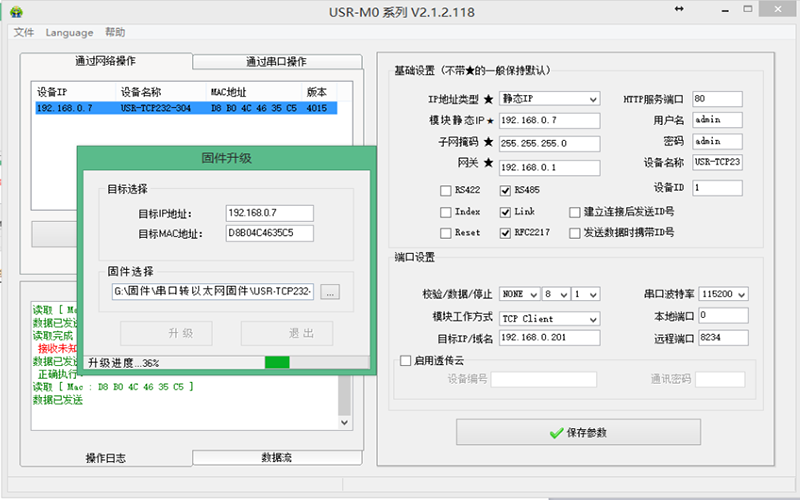Select device row 192.168.0.7 in list
The height and width of the screenshot is (500, 800).
coord(180,108)
